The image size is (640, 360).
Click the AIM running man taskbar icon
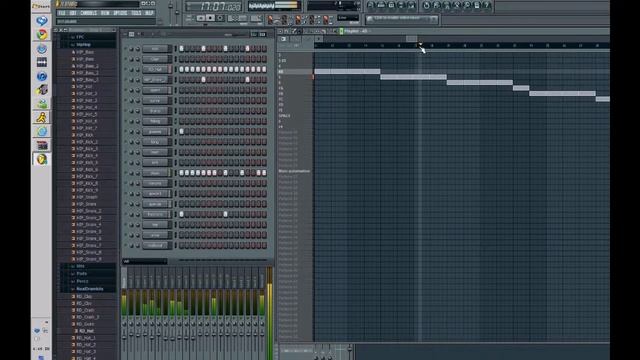(42, 118)
